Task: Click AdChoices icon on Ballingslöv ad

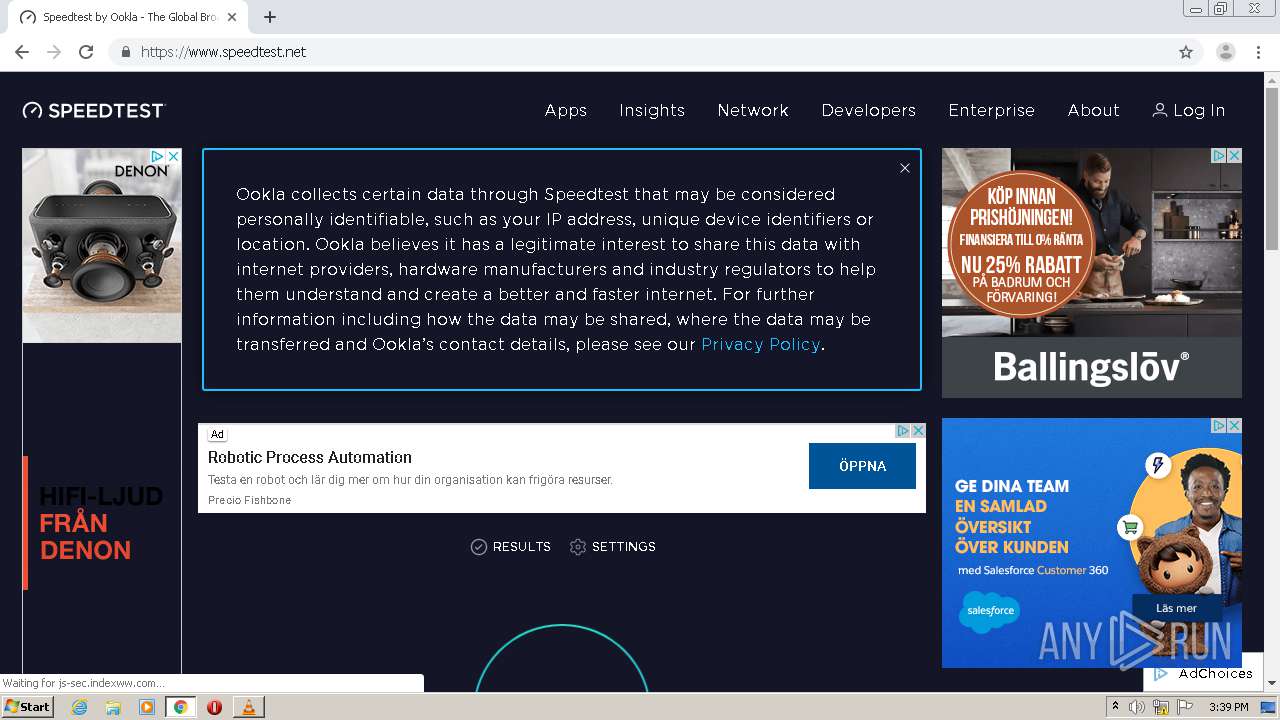Action: (1219, 156)
